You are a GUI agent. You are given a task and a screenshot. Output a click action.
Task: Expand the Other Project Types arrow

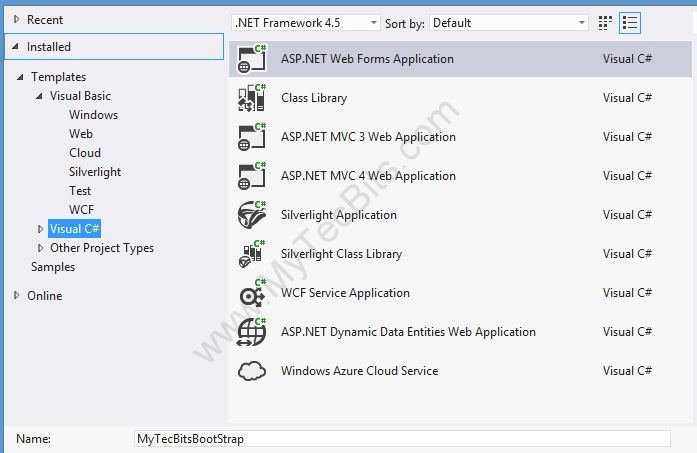(x=40, y=248)
